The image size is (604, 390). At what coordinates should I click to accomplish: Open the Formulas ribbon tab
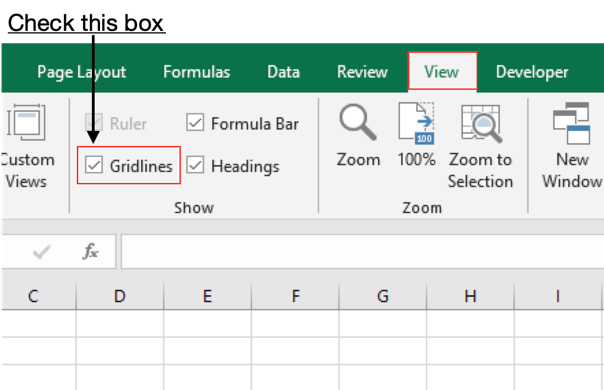[196, 72]
